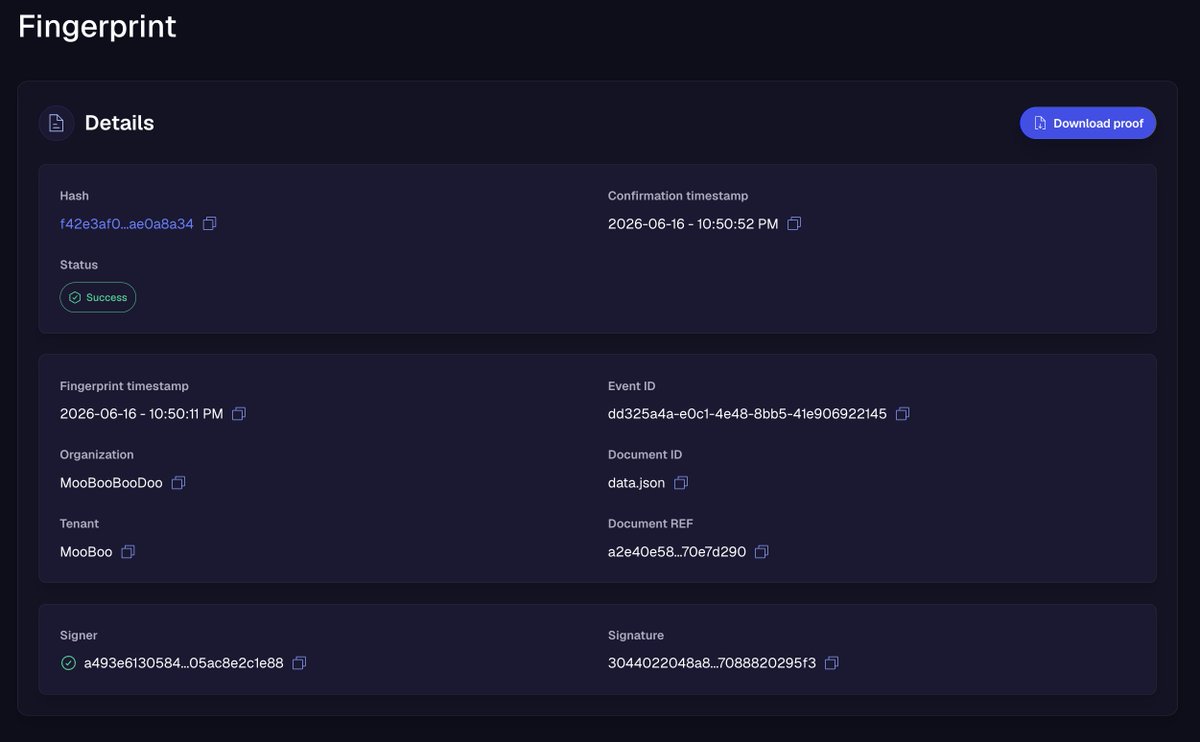Select the MooBooBooDoo organization name
The width and height of the screenshot is (1200, 742).
click(x=111, y=483)
